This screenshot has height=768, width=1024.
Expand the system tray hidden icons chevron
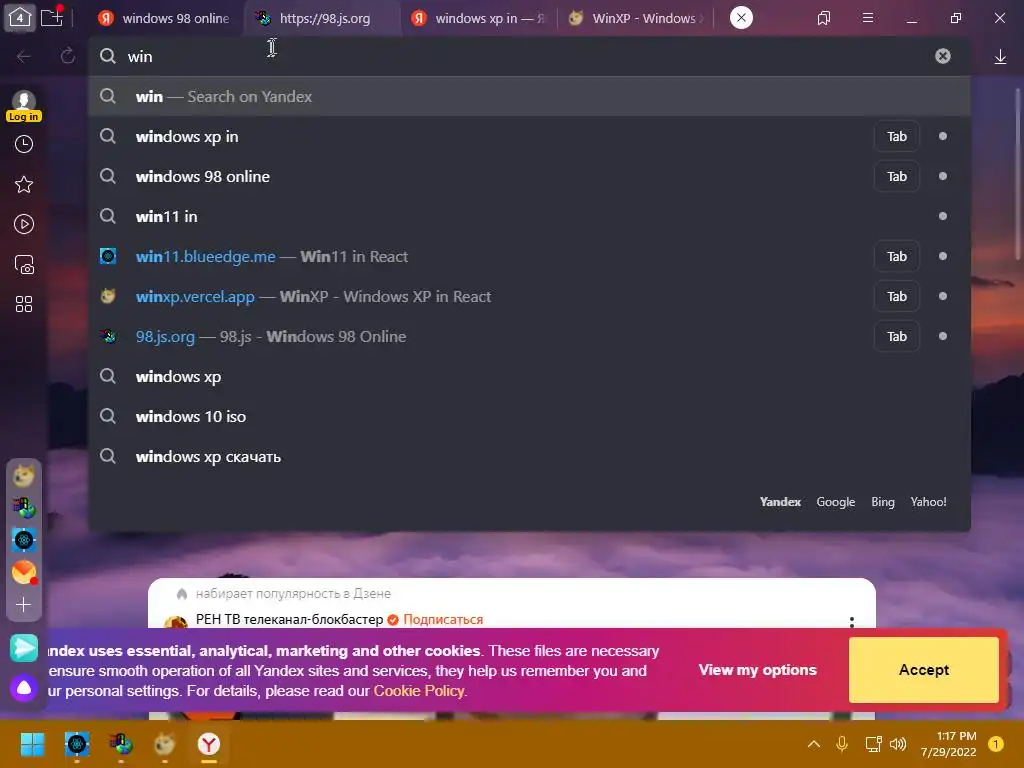[x=814, y=744]
